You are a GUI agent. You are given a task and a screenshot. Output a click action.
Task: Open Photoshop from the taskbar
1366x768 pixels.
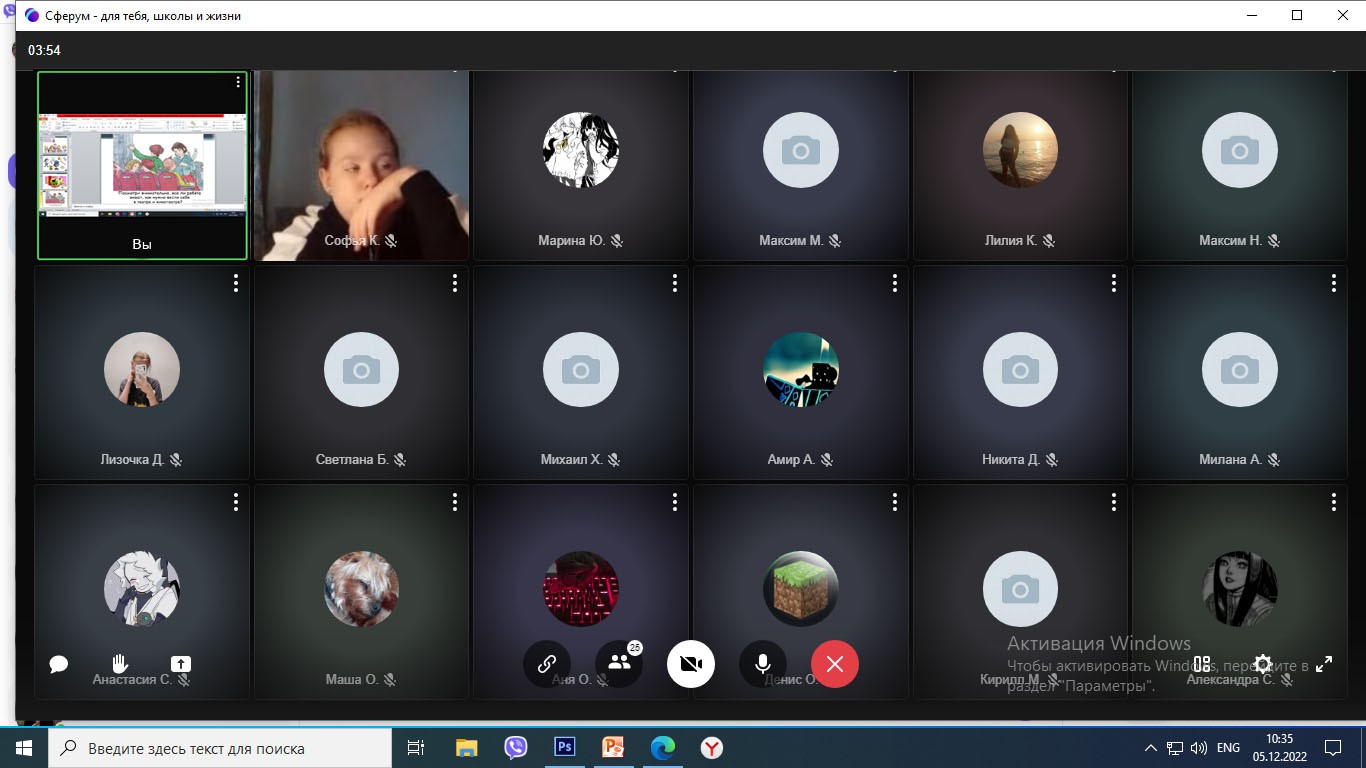(564, 748)
